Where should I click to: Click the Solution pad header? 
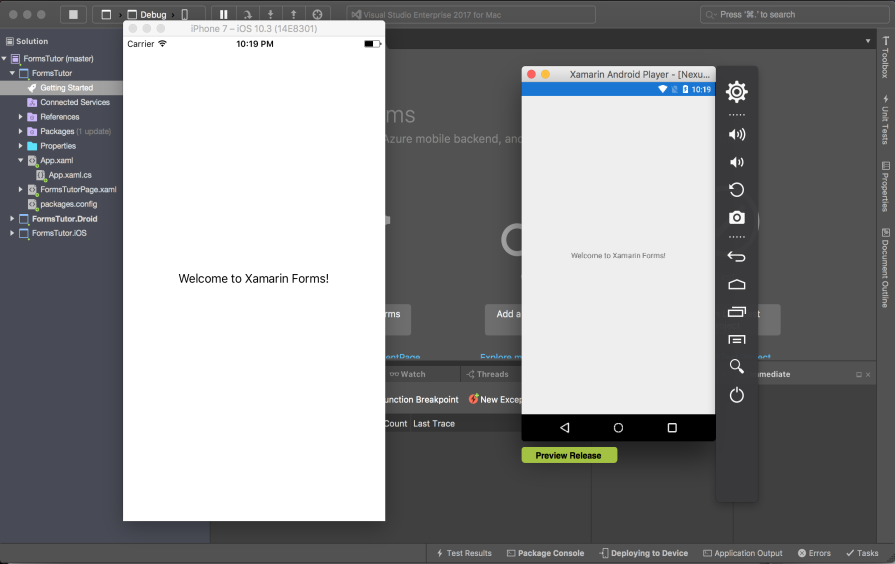pos(27,41)
